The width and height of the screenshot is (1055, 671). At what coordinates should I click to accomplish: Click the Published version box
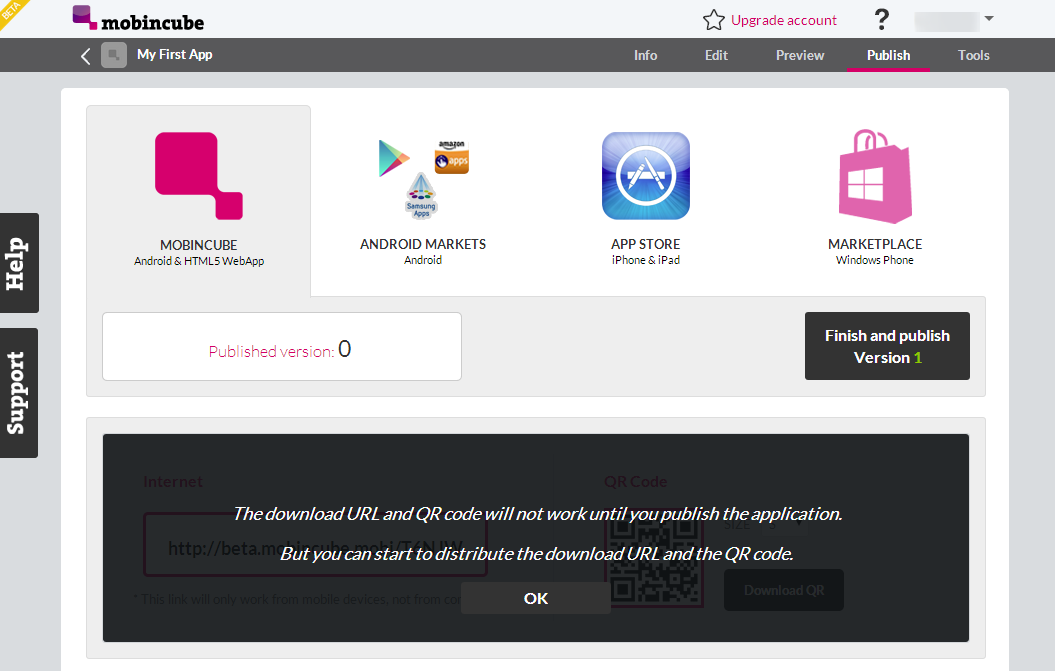tap(281, 347)
